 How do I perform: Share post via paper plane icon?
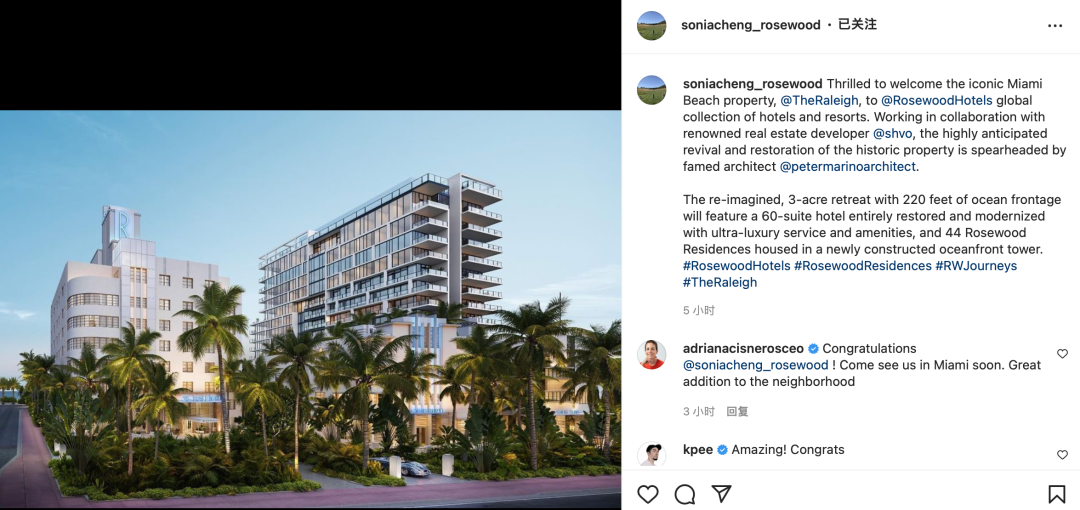[720, 494]
